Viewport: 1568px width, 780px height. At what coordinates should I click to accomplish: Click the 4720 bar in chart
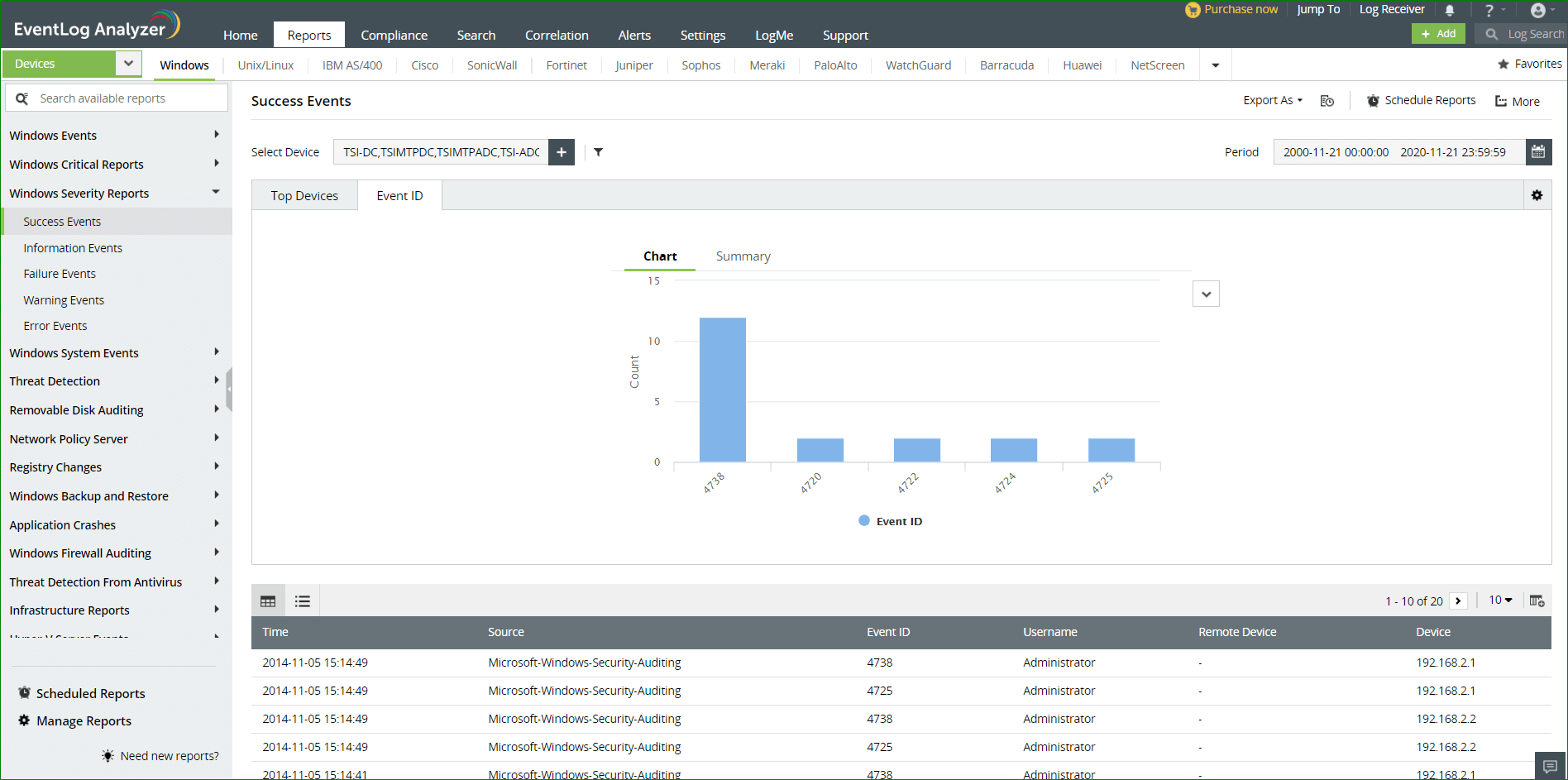820,450
